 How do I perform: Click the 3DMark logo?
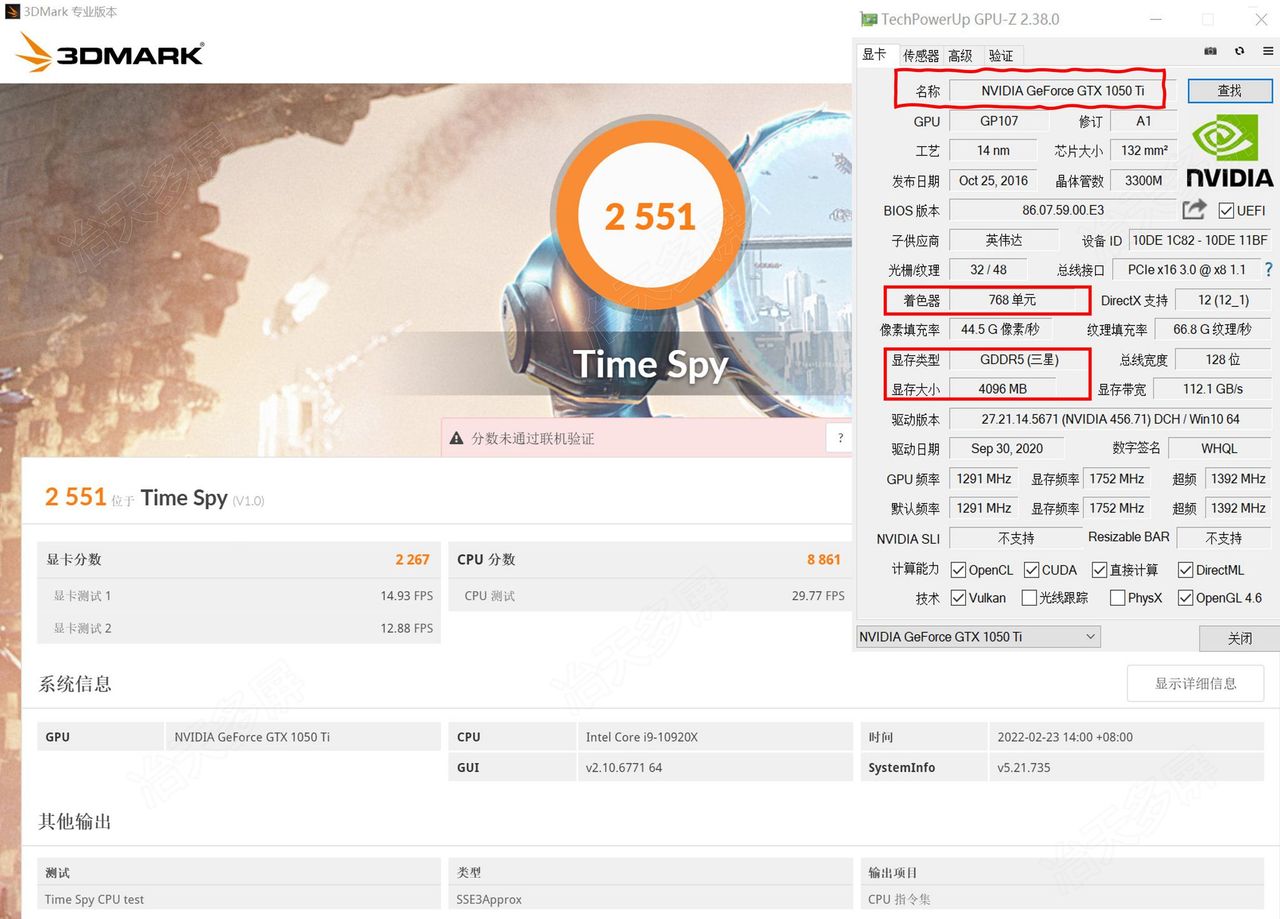[x=110, y=53]
